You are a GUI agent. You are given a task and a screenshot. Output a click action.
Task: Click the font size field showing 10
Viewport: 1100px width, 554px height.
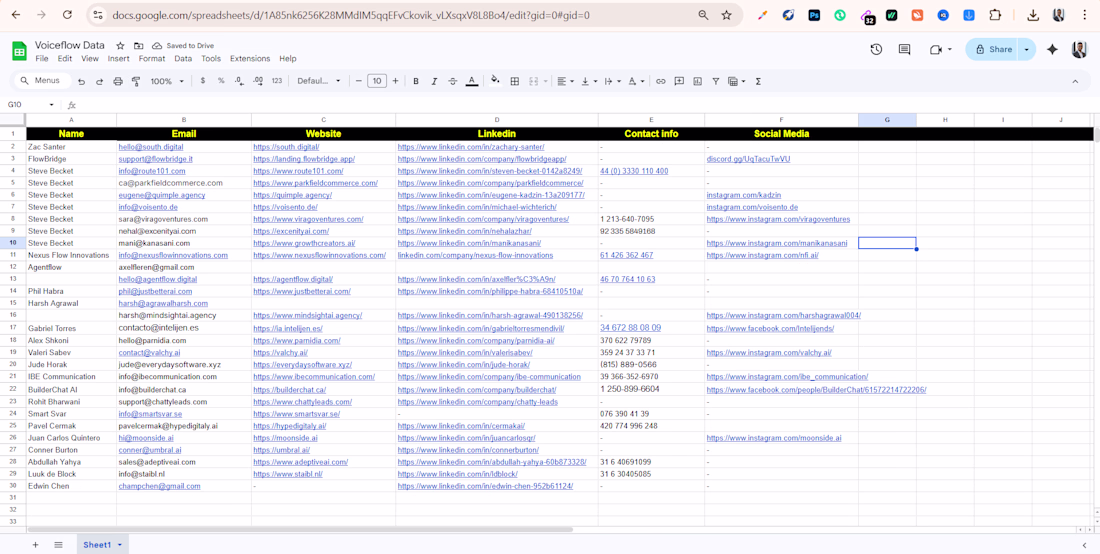point(377,81)
